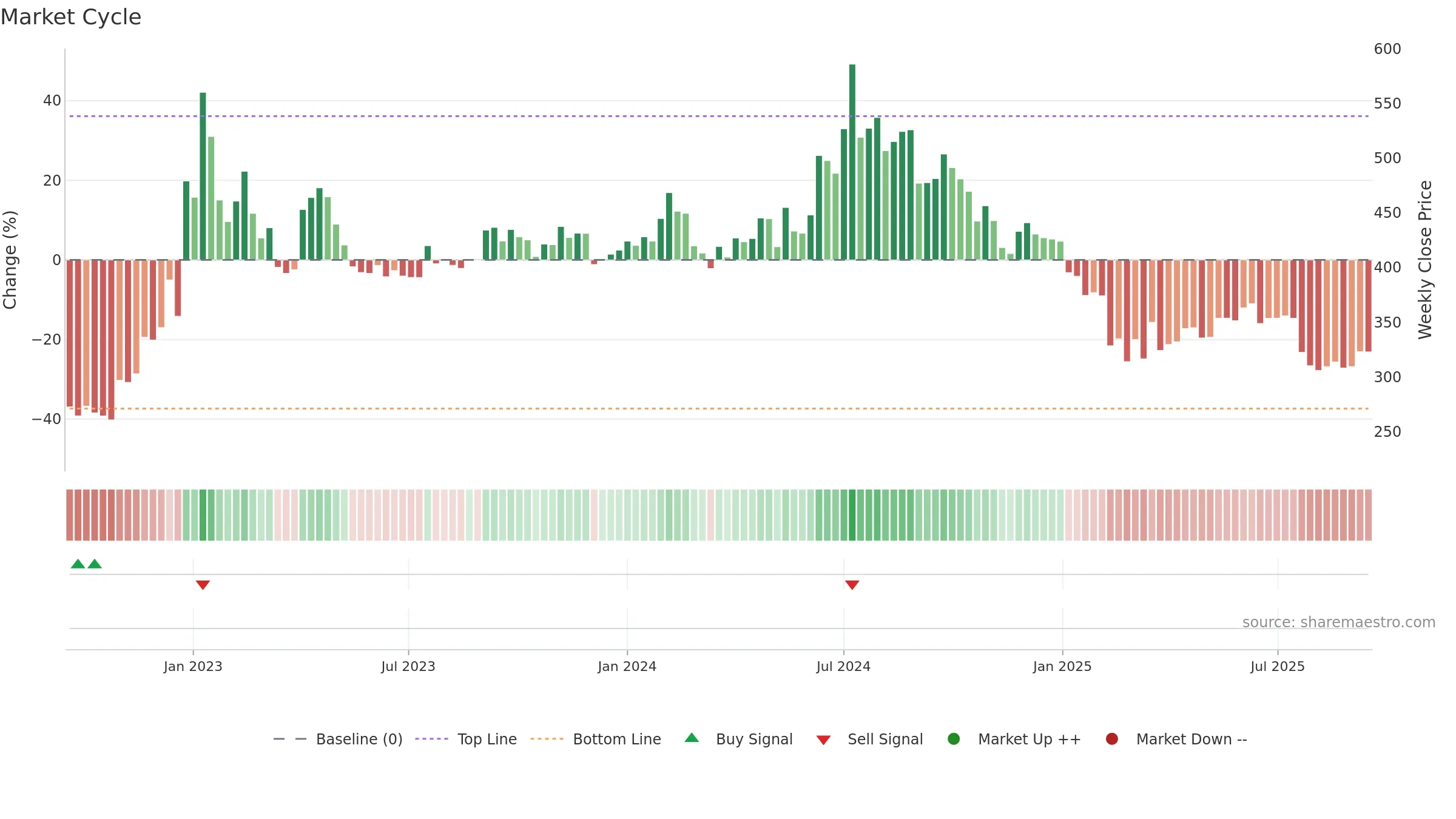Click the orange dotted Bottom Line legend swatch

[x=547, y=739]
